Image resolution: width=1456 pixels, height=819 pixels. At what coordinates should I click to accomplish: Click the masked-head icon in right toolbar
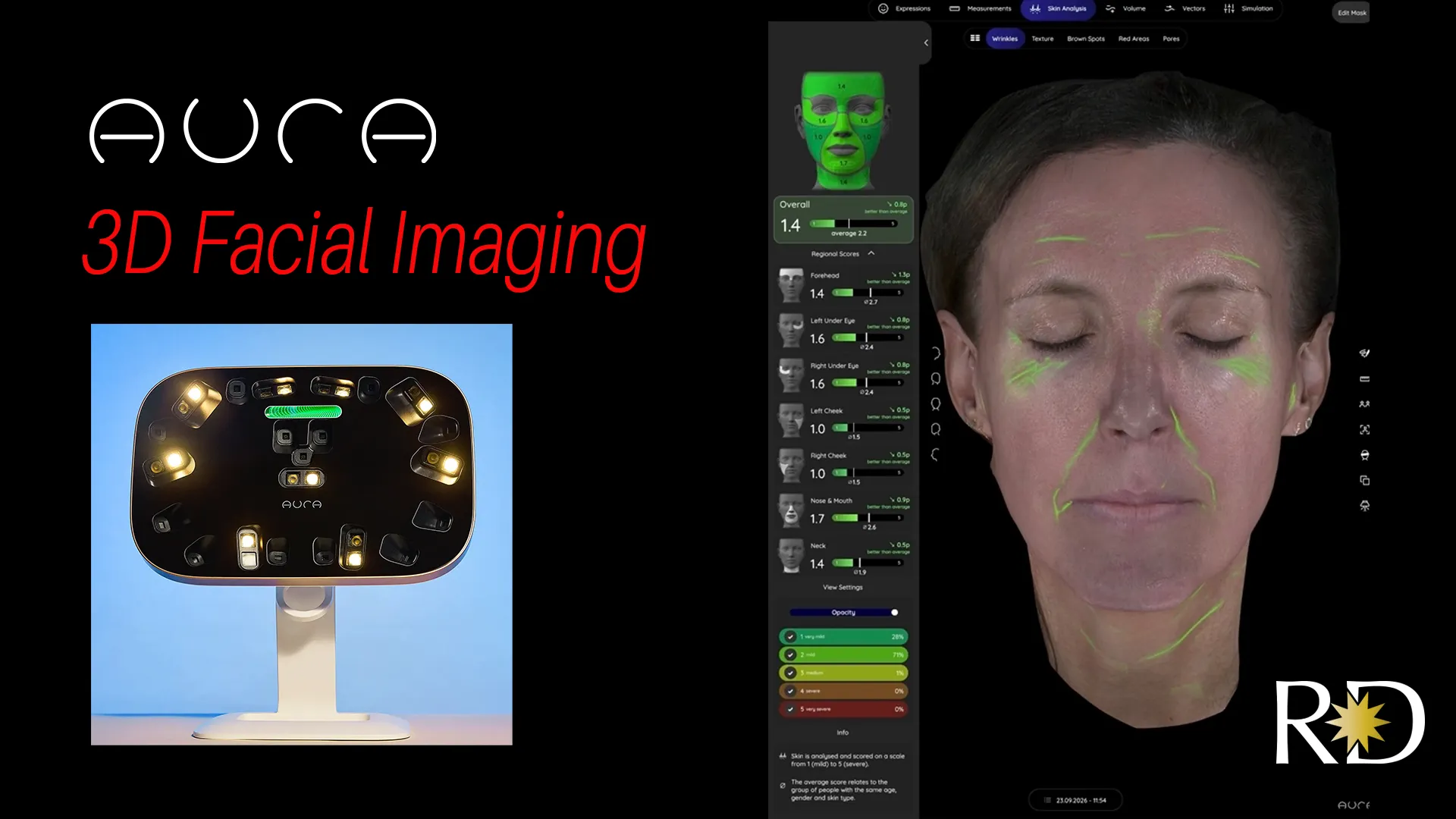pos(1364,455)
